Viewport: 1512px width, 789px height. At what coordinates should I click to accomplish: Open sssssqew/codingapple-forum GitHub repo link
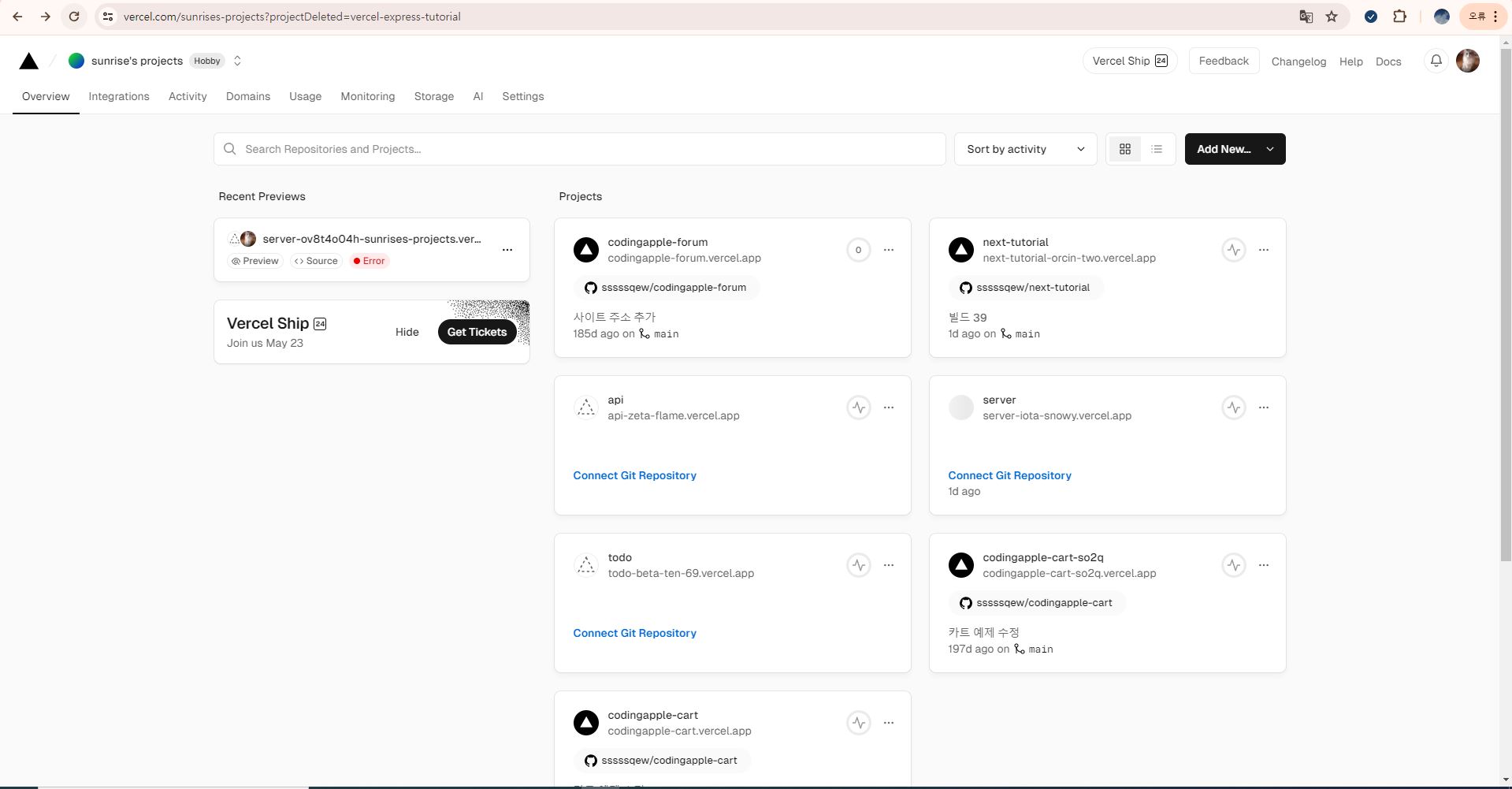tap(666, 288)
